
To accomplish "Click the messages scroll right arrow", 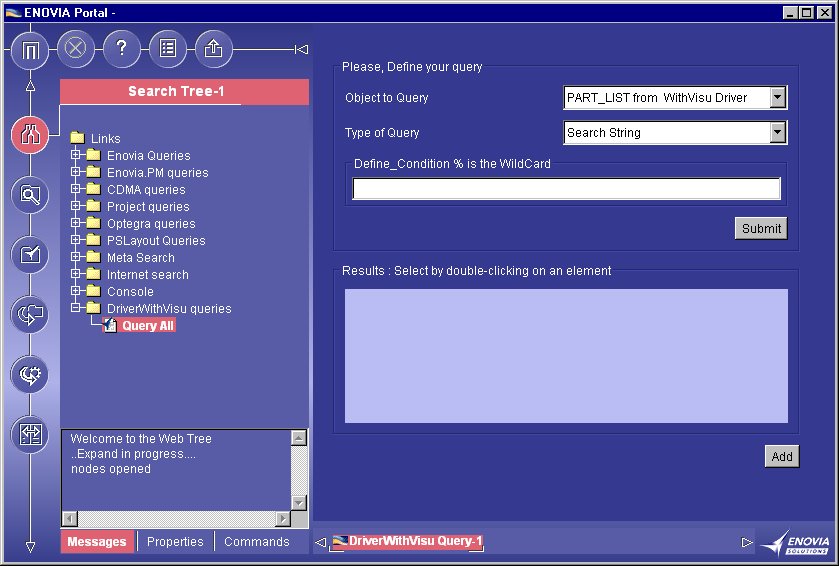I will [x=283, y=518].
